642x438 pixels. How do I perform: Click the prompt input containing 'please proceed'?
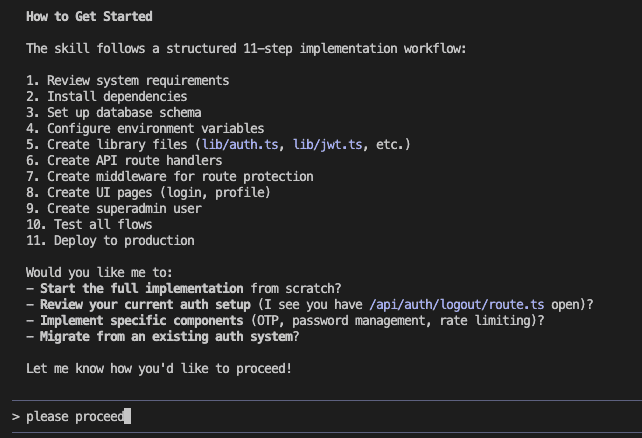pos(327,417)
